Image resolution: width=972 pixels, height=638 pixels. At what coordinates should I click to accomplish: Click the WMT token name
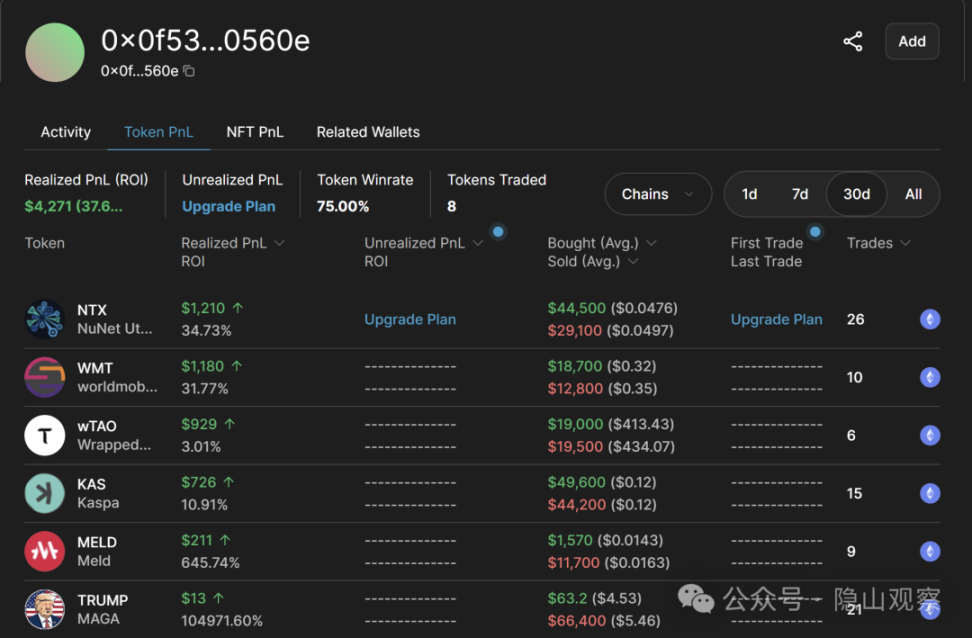[x=95, y=368]
